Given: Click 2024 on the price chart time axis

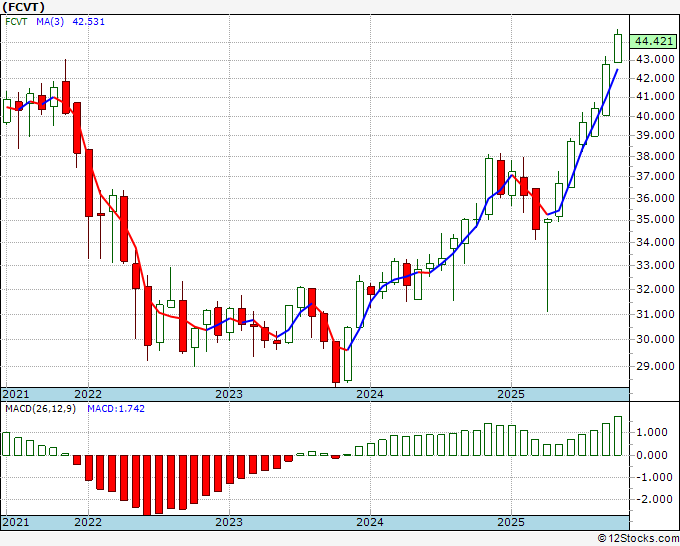Looking at the screenshot, I should pyautogui.click(x=370, y=394).
